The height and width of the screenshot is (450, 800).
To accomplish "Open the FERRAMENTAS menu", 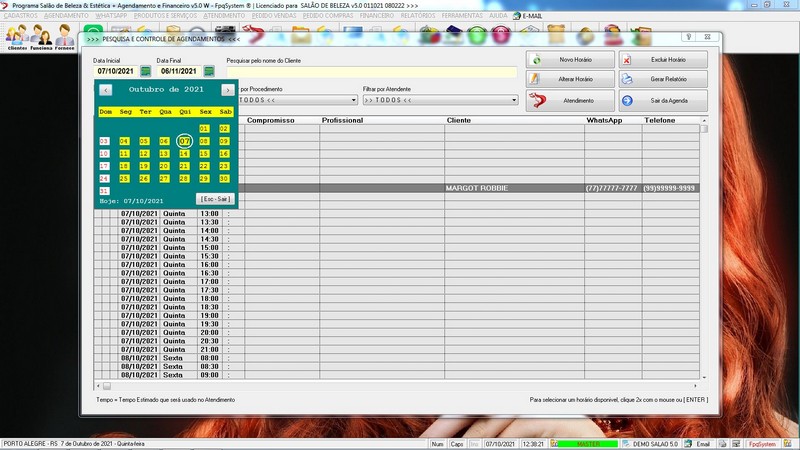I will click(x=462, y=16).
